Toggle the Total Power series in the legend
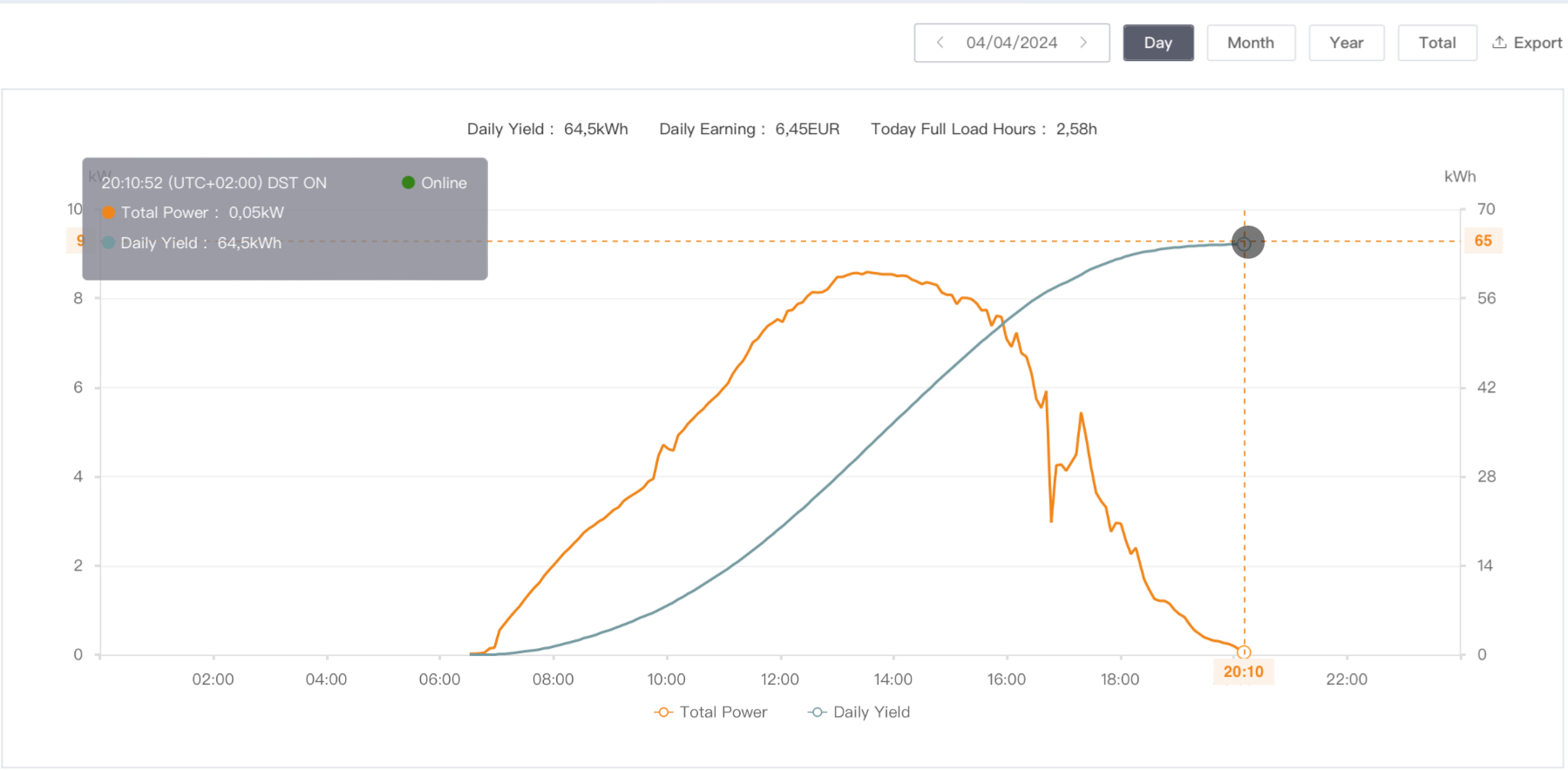 click(x=710, y=713)
